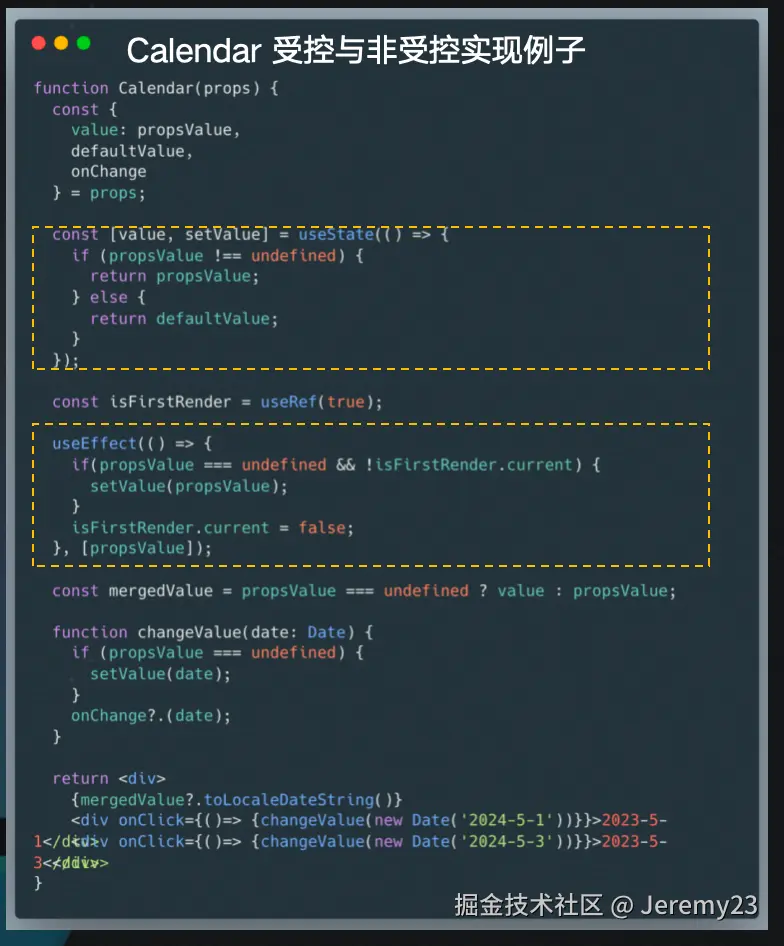Click the 'const [value, setValue] = useState' line
Image resolution: width=784 pixels, height=946 pixels.
click(250, 235)
